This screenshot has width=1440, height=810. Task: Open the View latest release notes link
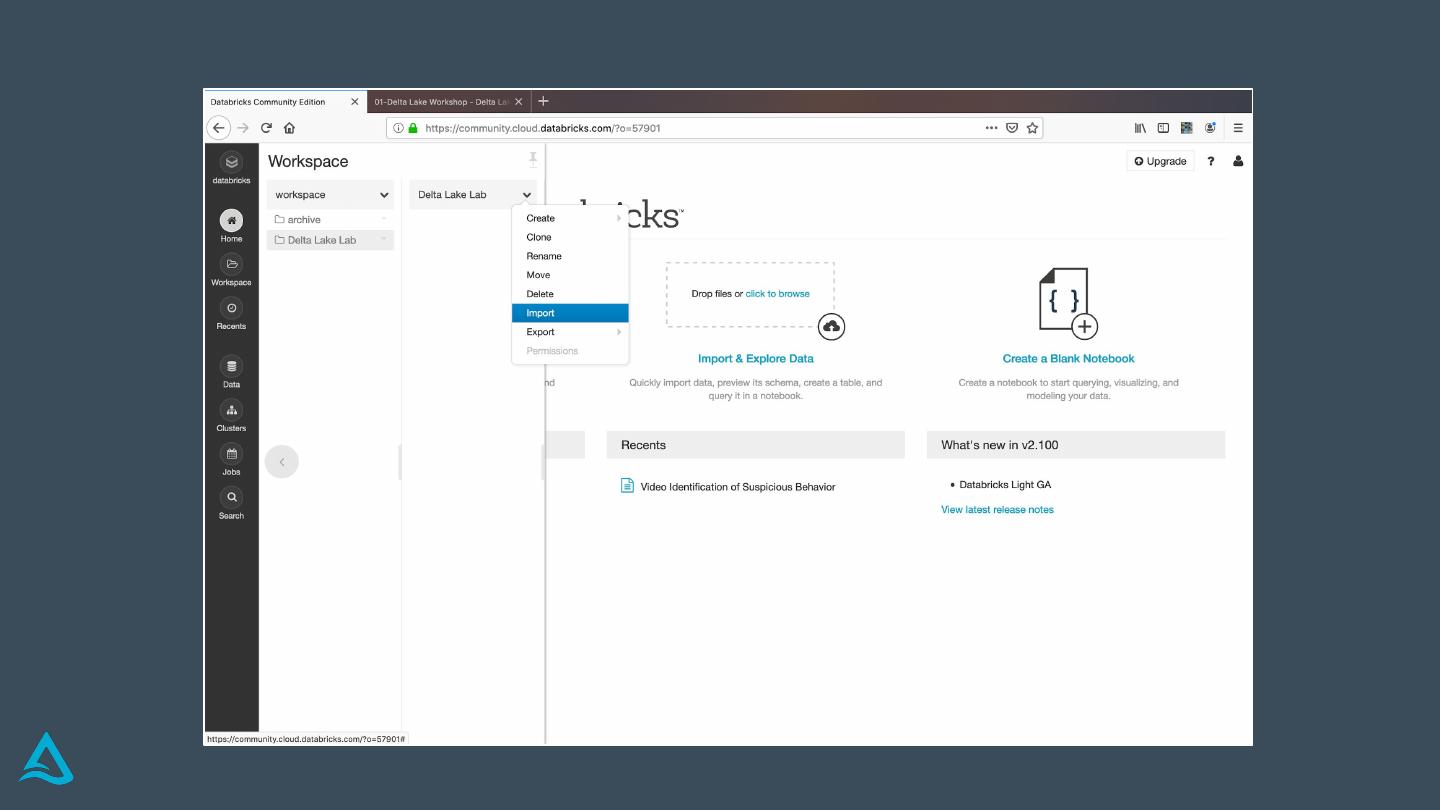click(x=997, y=510)
